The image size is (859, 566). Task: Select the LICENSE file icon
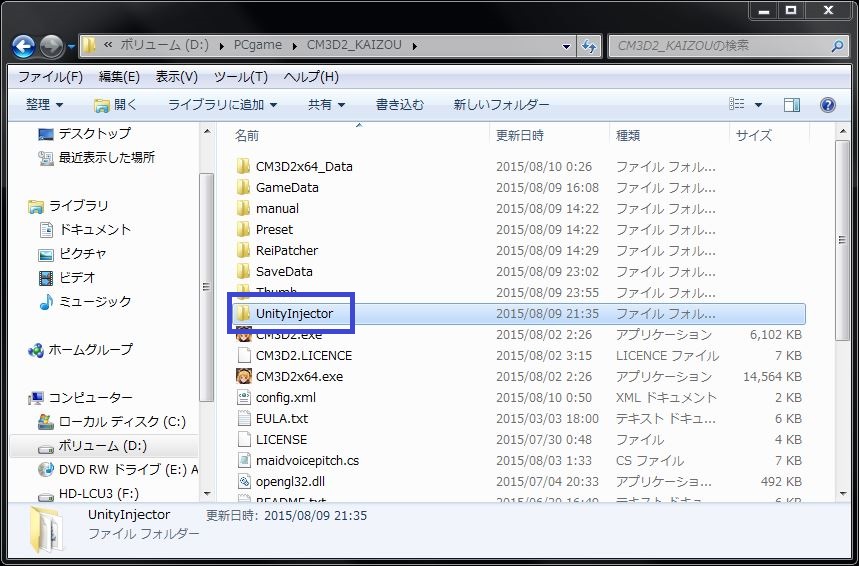(x=243, y=439)
